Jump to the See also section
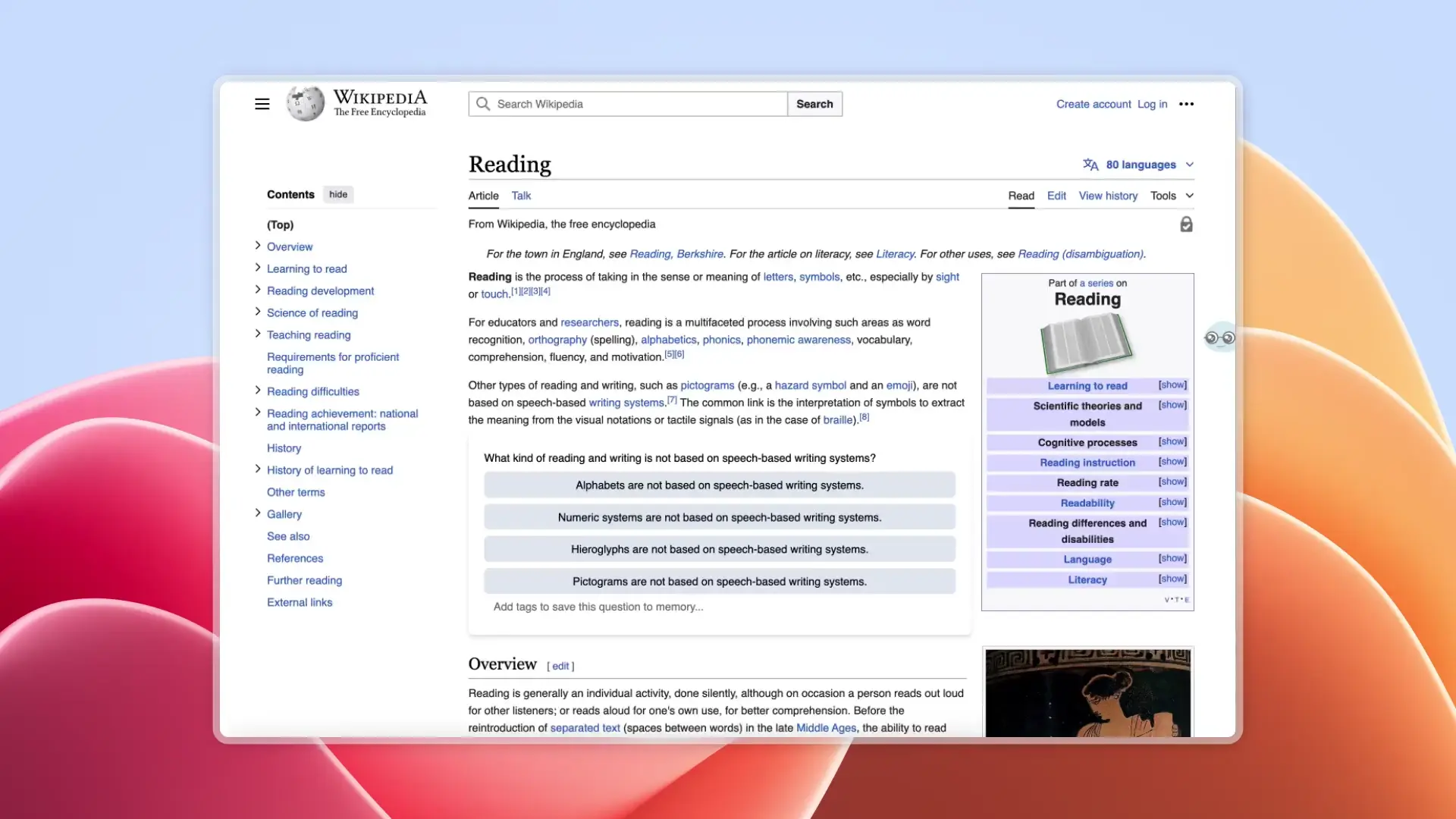 (288, 536)
